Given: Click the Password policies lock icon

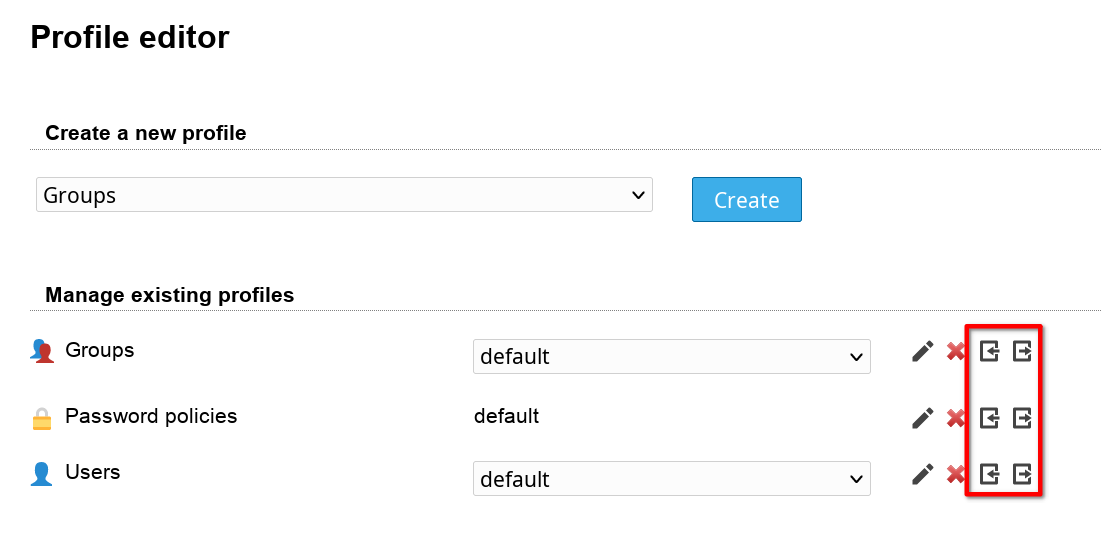Looking at the screenshot, I should (41, 419).
